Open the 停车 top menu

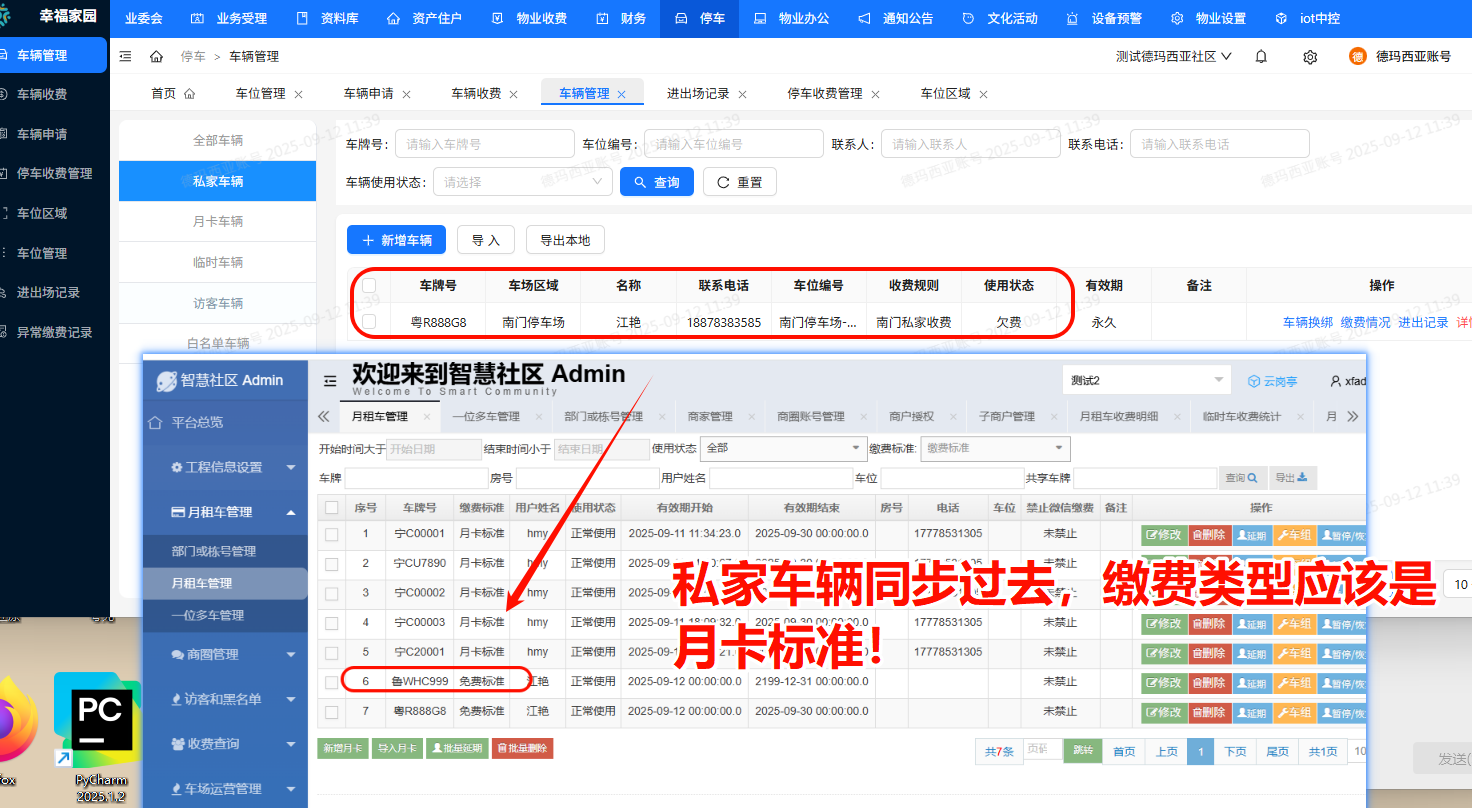pyautogui.click(x=700, y=19)
